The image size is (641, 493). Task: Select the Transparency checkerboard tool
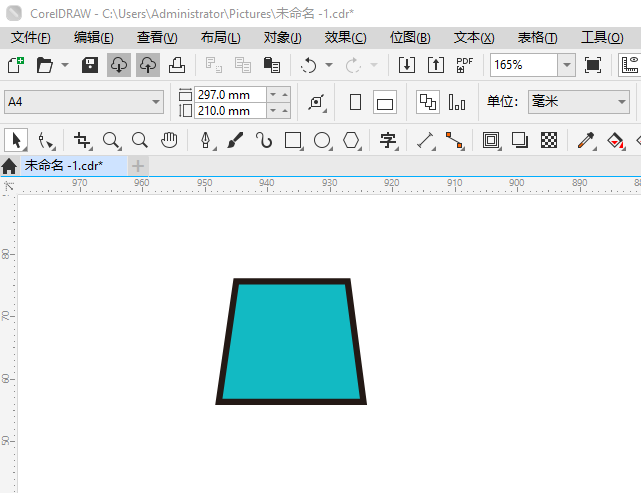pyautogui.click(x=549, y=141)
